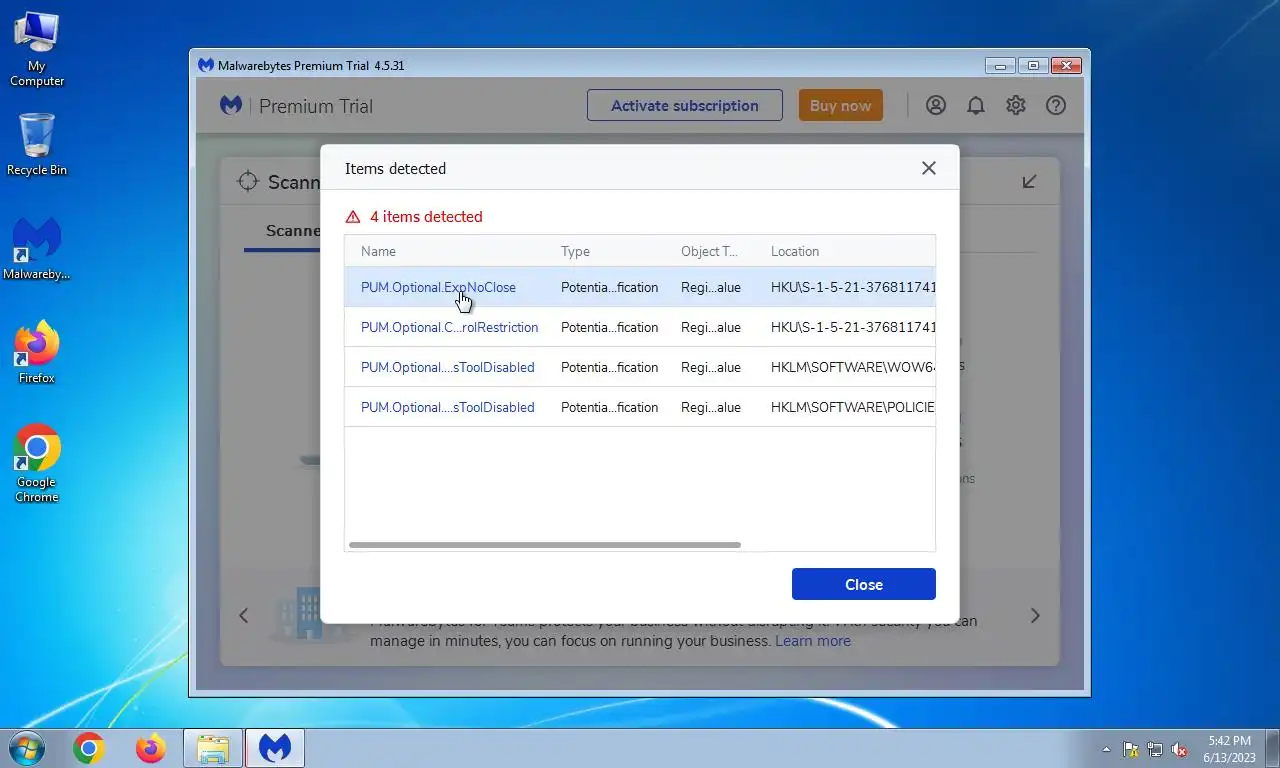Launch Firefox from the taskbar

pyautogui.click(x=151, y=748)
